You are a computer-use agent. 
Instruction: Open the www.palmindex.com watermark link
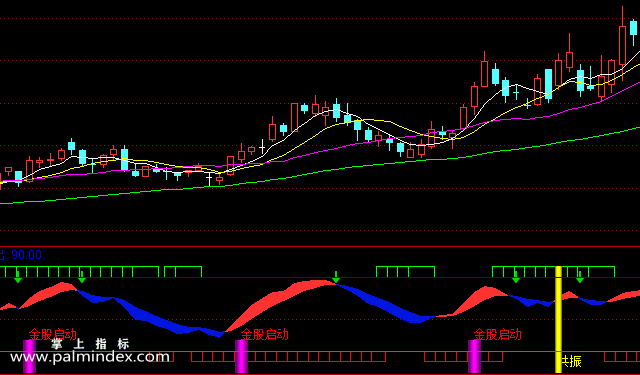(x=90, y=357)
